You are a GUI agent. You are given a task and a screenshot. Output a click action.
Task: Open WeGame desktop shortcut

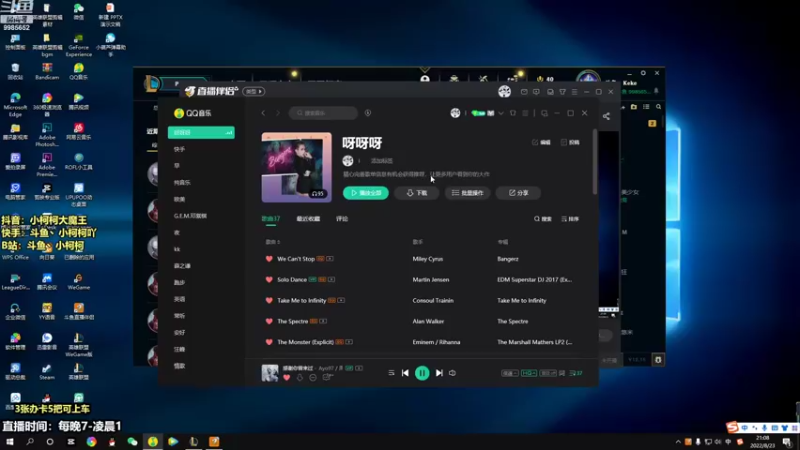coord(79,282)
